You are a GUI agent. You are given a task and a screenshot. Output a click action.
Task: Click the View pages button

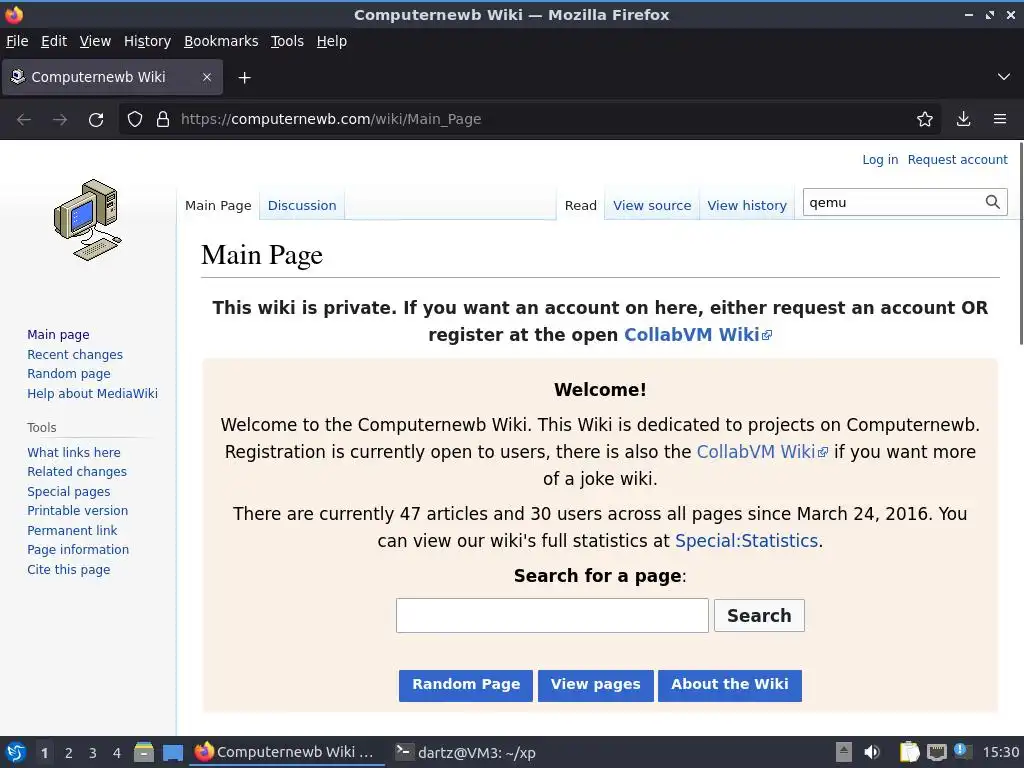click(x=596, y=685)
